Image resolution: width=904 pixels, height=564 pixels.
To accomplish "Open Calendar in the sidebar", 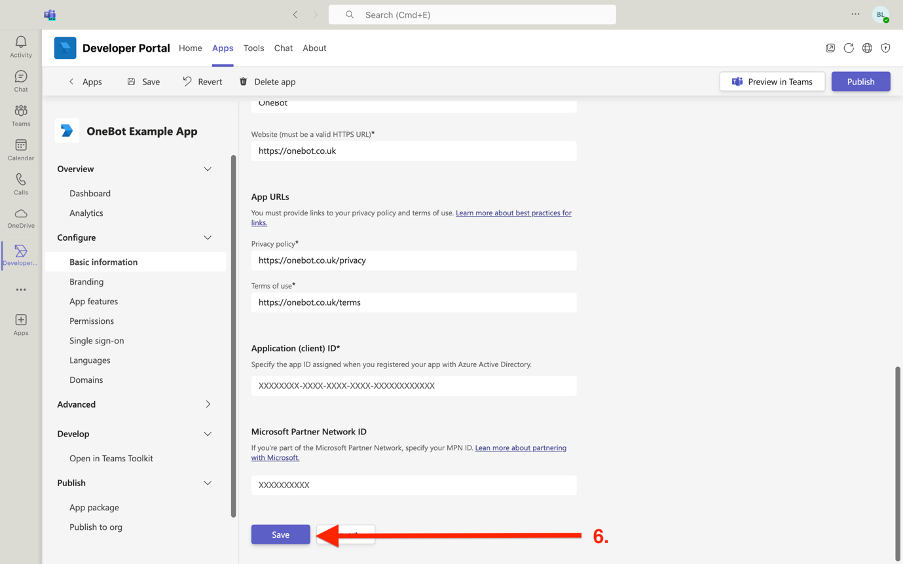I will click(x=21, y=149).
